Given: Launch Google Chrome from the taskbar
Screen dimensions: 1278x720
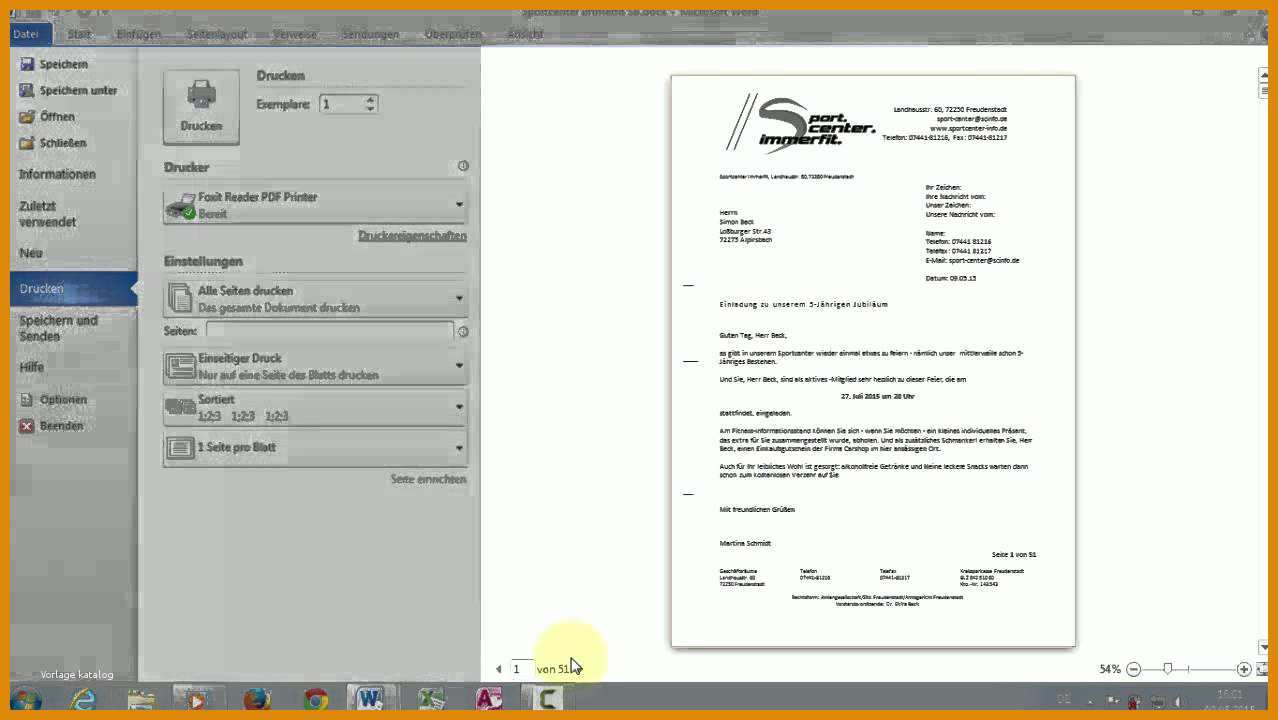Looking at the screenshot, I should (x=315, y=699).
